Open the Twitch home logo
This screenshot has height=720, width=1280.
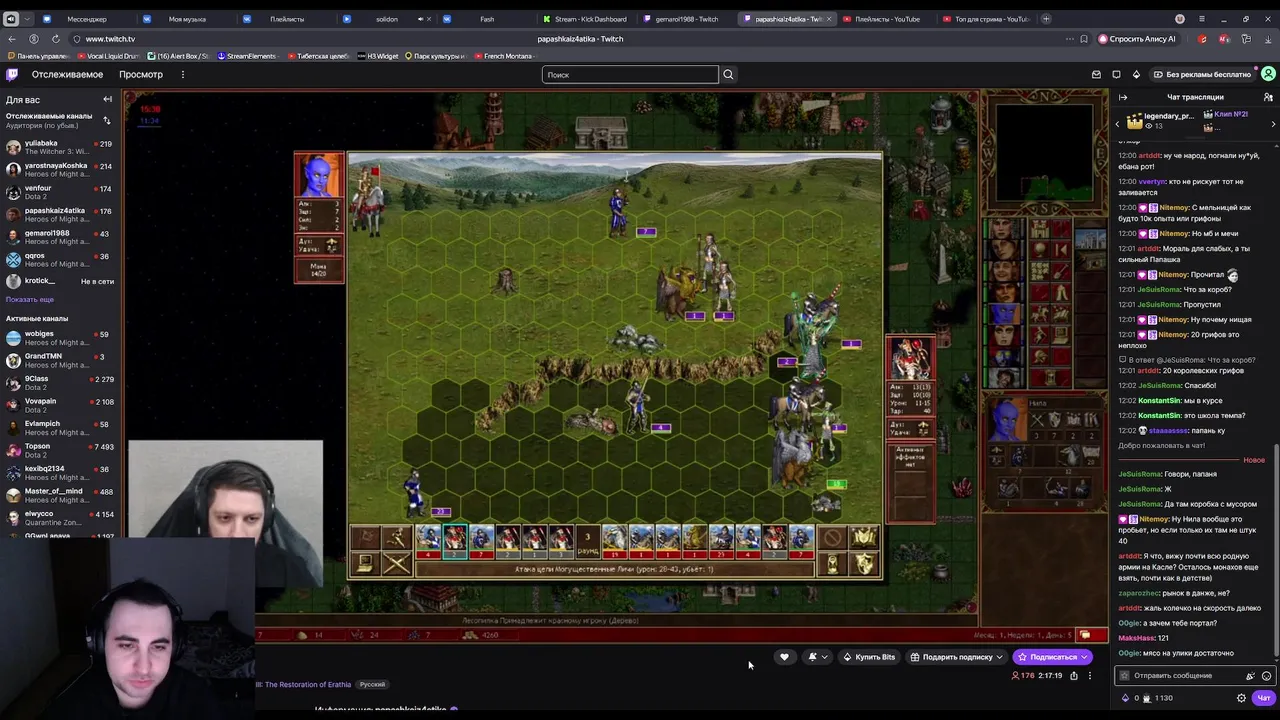(x=12, y=74)
